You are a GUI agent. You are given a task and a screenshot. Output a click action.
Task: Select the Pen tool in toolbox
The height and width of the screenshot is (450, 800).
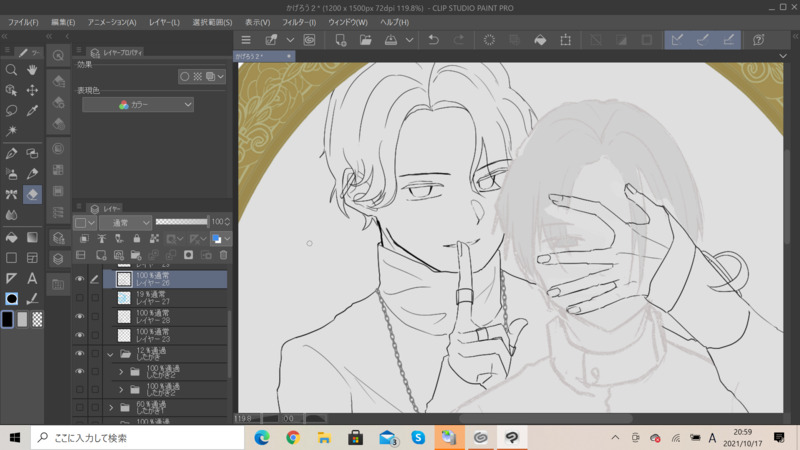(x=11, y=153)
